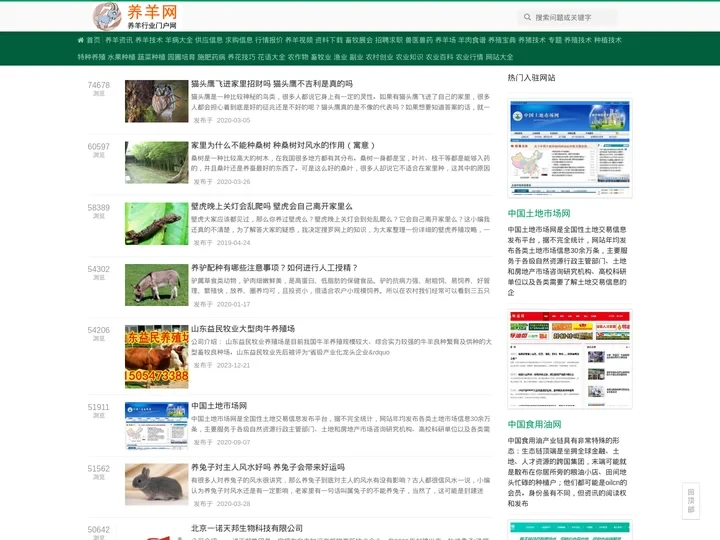The width and height of the screenshot is (720, 540).
Task: Open sidebar green heading 中国土地市场网
Action: click(x=539, y=213)
